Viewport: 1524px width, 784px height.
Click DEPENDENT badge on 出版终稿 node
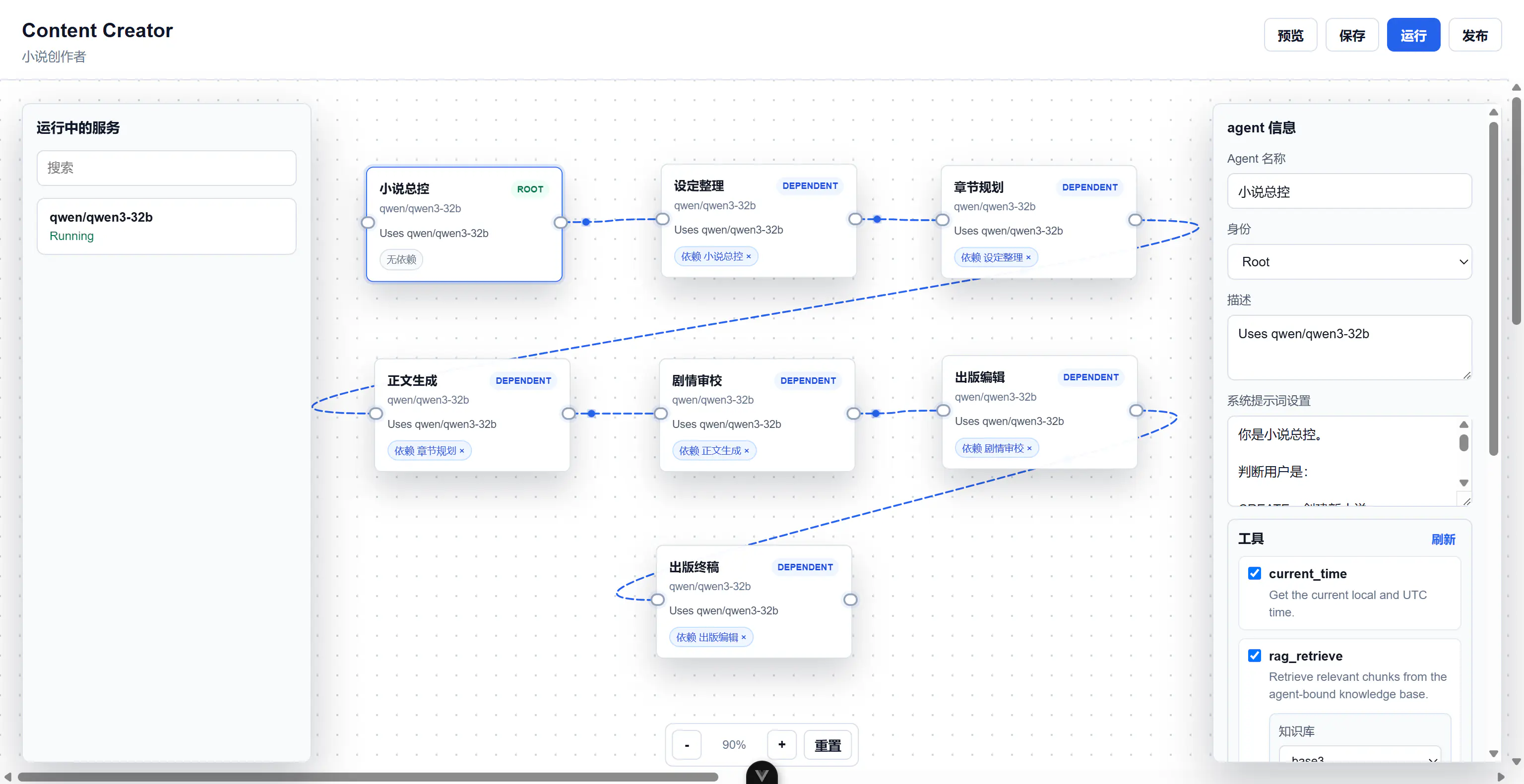[x=805, y=567]
